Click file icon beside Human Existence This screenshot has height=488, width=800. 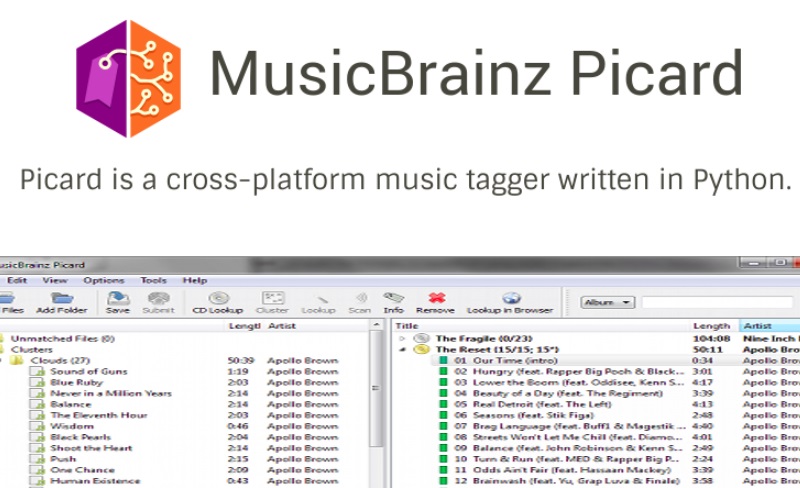(x=38, y=481)
